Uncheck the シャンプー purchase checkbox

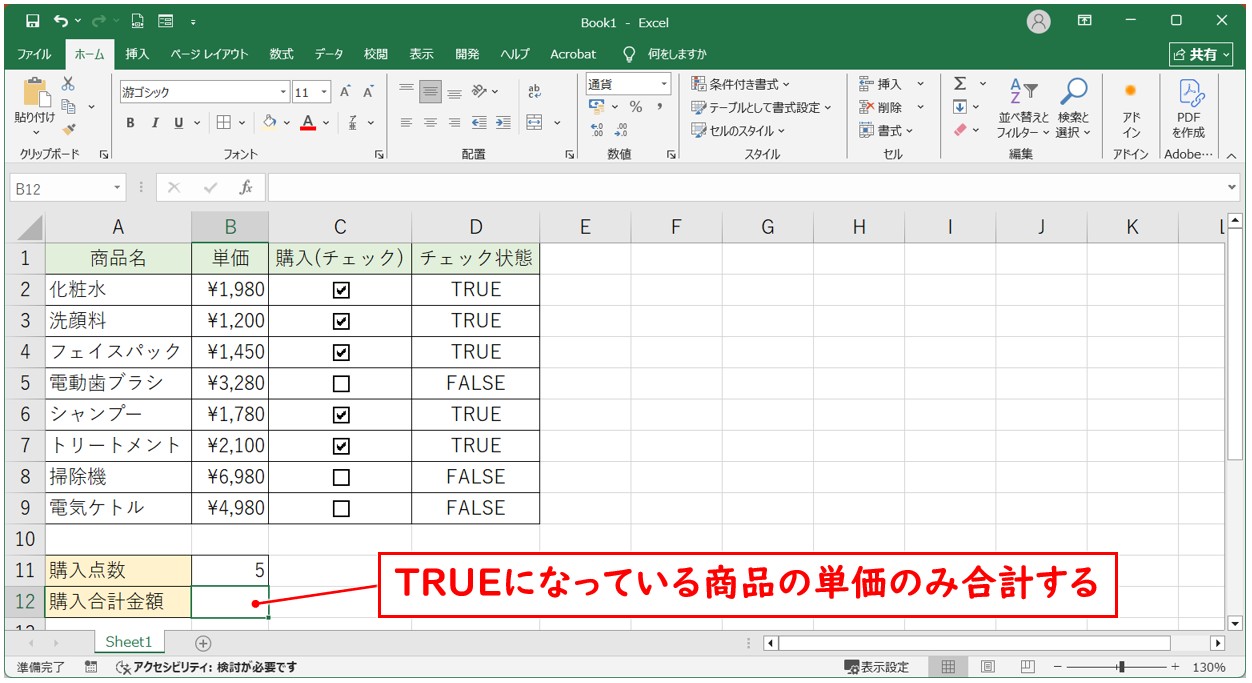tap(341, 414)
